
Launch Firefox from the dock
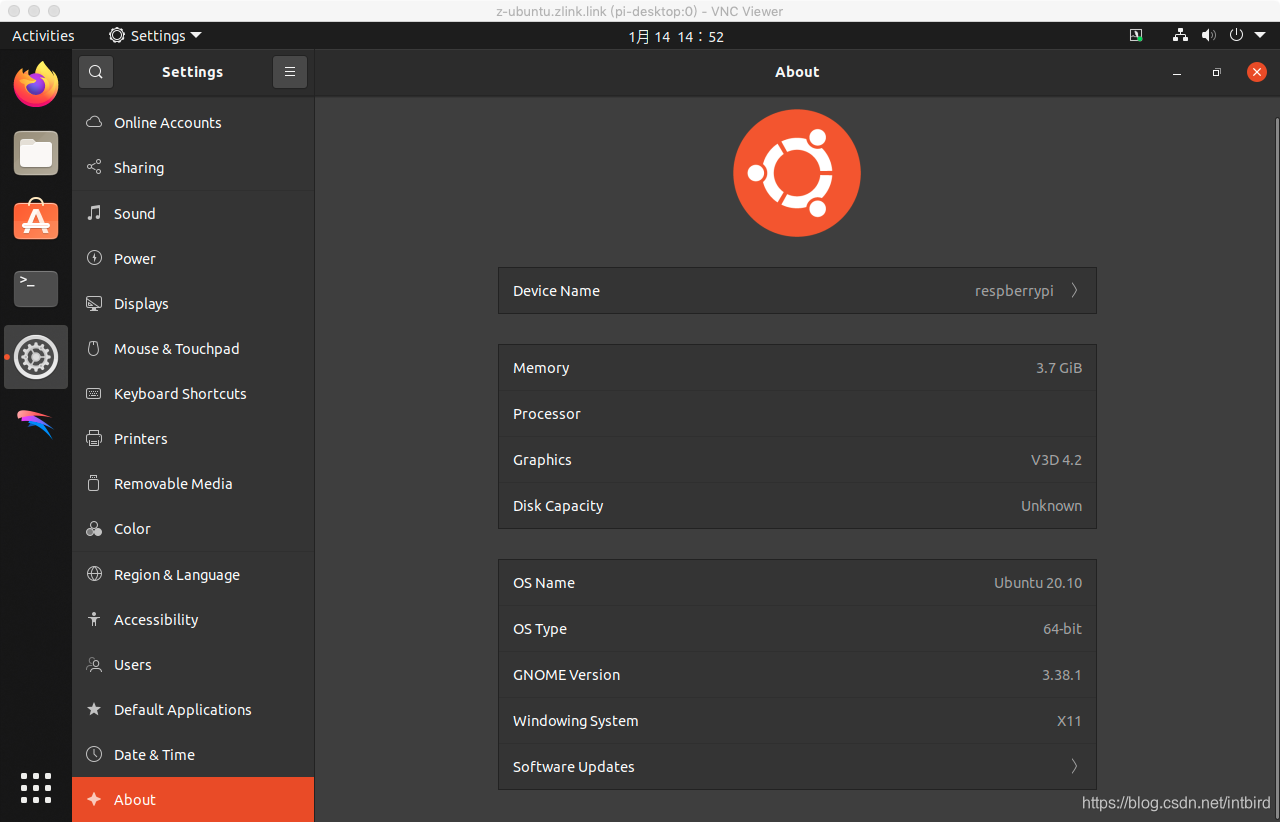click(x=36, y=85)
